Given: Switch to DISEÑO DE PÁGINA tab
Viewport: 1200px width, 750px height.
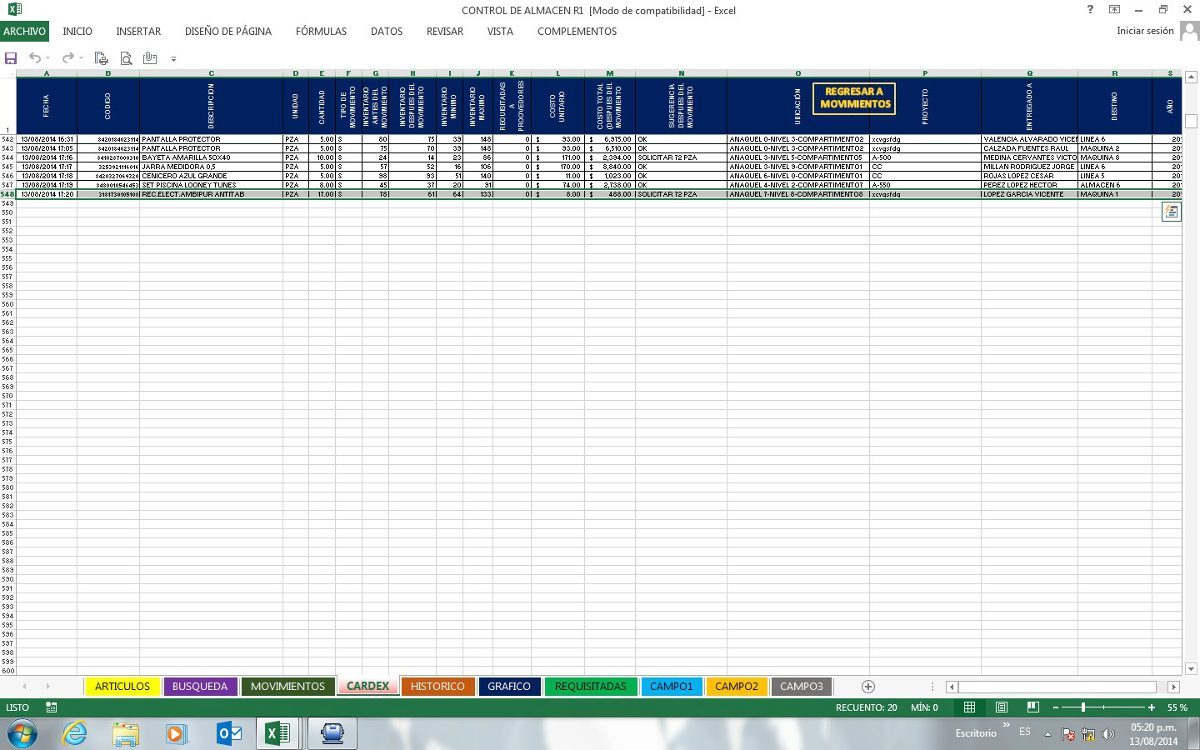Looking at the screenshot, I should point(228,31).
